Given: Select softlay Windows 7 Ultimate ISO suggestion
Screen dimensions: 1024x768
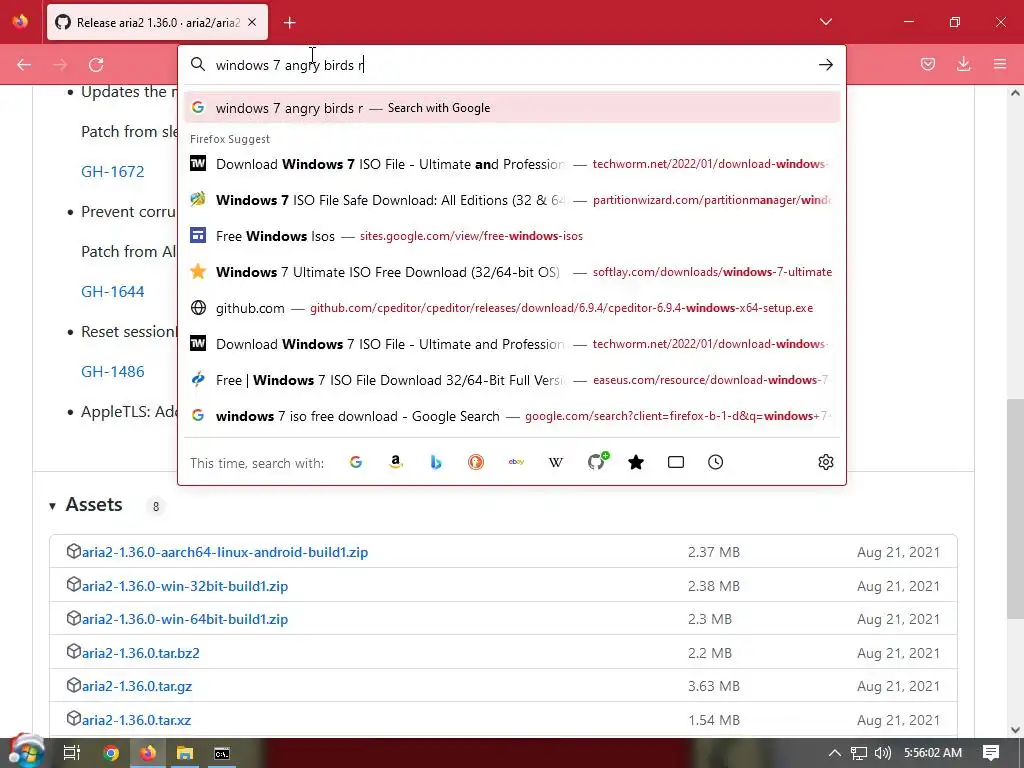Looking at the screenshot, I should pos(512,272).
